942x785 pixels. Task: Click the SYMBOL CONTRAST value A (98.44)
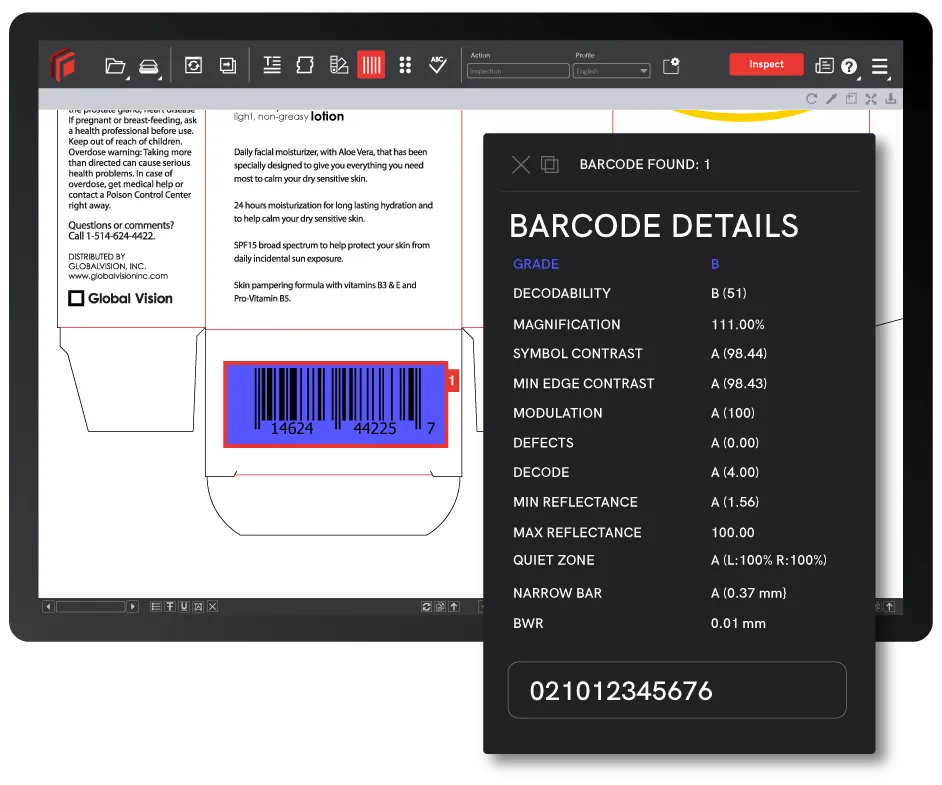(739, 354)
